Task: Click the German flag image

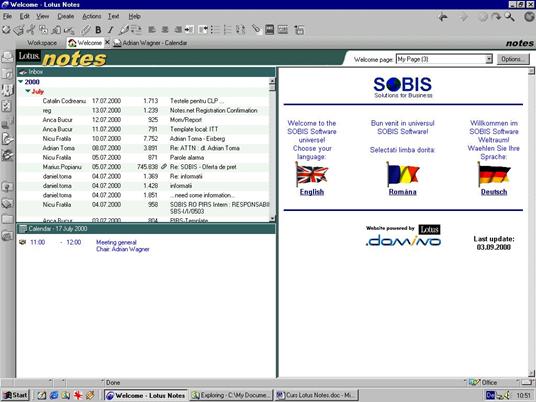Action: (x=494, y=174)
